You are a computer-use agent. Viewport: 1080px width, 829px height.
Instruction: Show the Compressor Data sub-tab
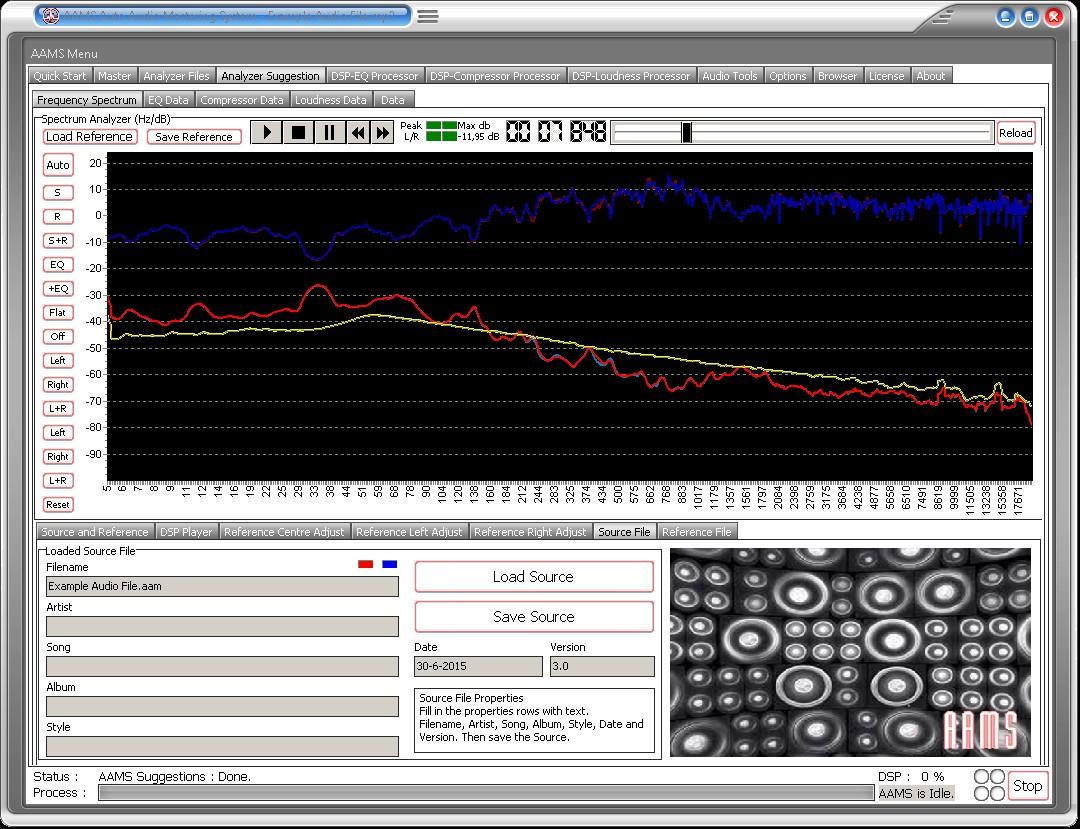pos(242,100)
